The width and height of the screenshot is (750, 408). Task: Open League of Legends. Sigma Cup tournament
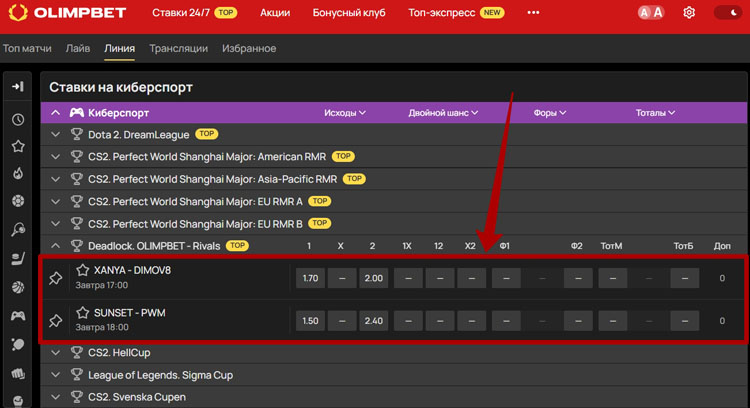160,375
